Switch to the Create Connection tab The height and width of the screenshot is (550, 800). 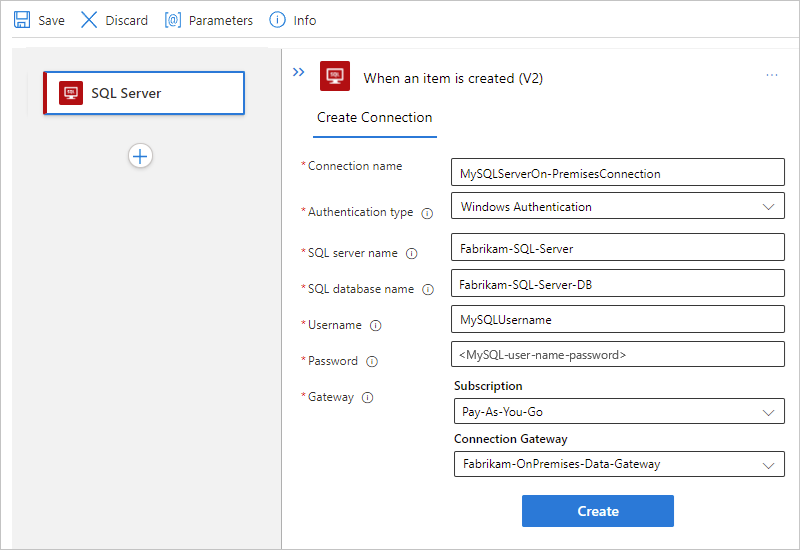point(374,118)
